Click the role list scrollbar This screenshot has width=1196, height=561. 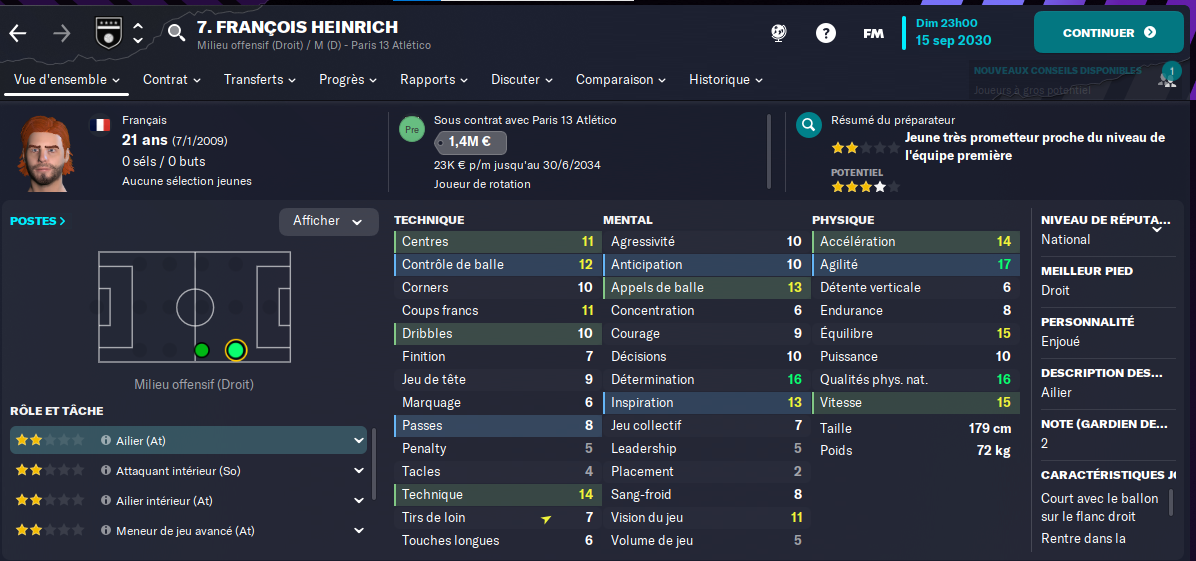point(374,463)
